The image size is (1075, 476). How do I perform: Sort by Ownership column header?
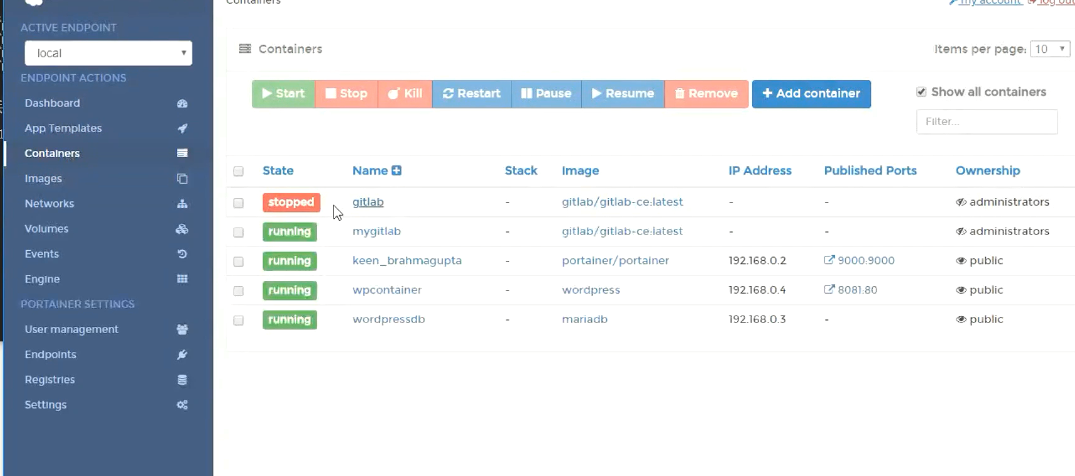tap(987, 171)
